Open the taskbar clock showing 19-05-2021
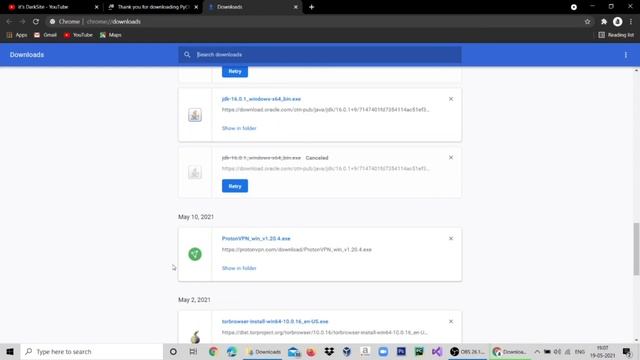 tap(602, 351)
